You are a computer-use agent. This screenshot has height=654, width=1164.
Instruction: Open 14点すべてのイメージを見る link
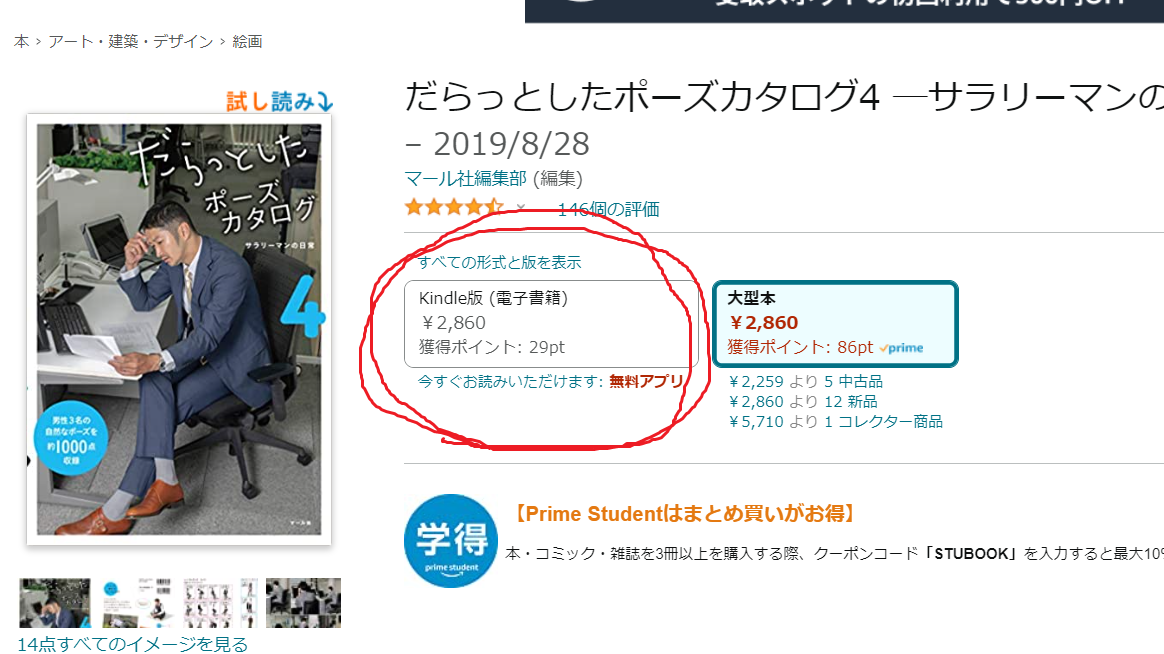[132, 644]
